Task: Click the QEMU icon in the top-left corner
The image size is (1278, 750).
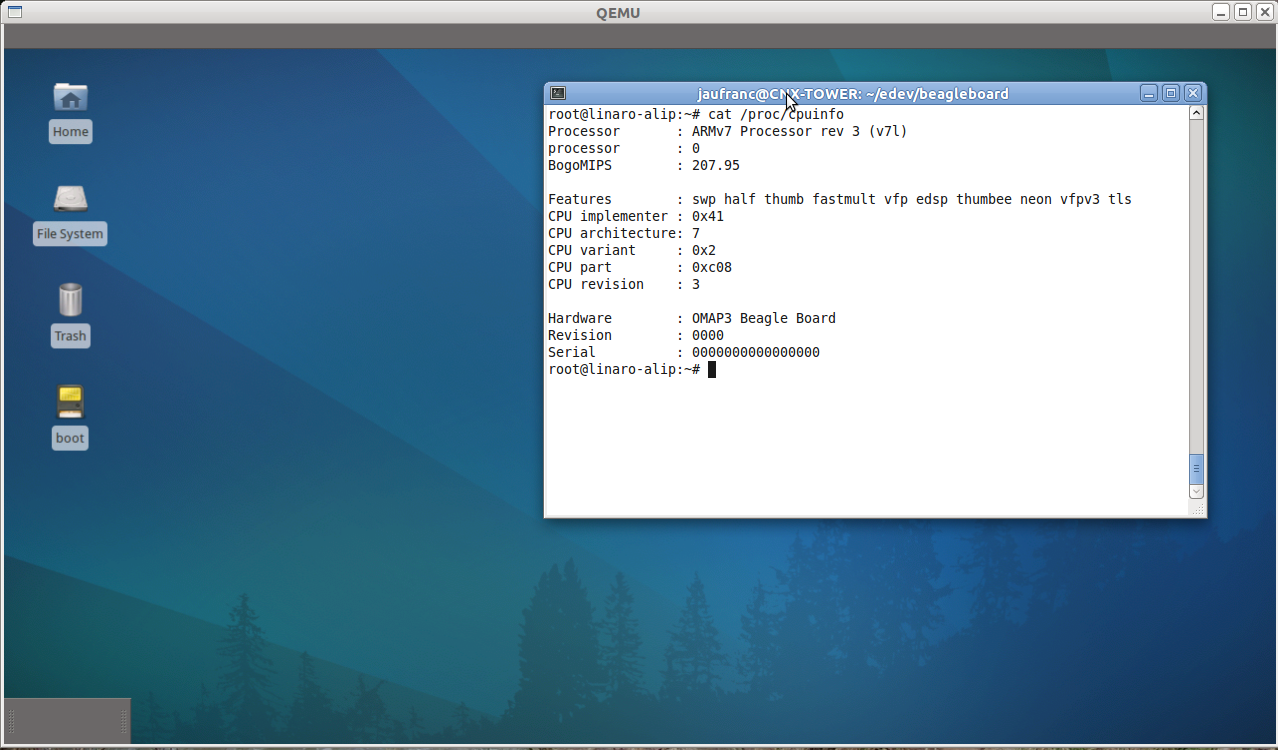Action: (14, 12)
